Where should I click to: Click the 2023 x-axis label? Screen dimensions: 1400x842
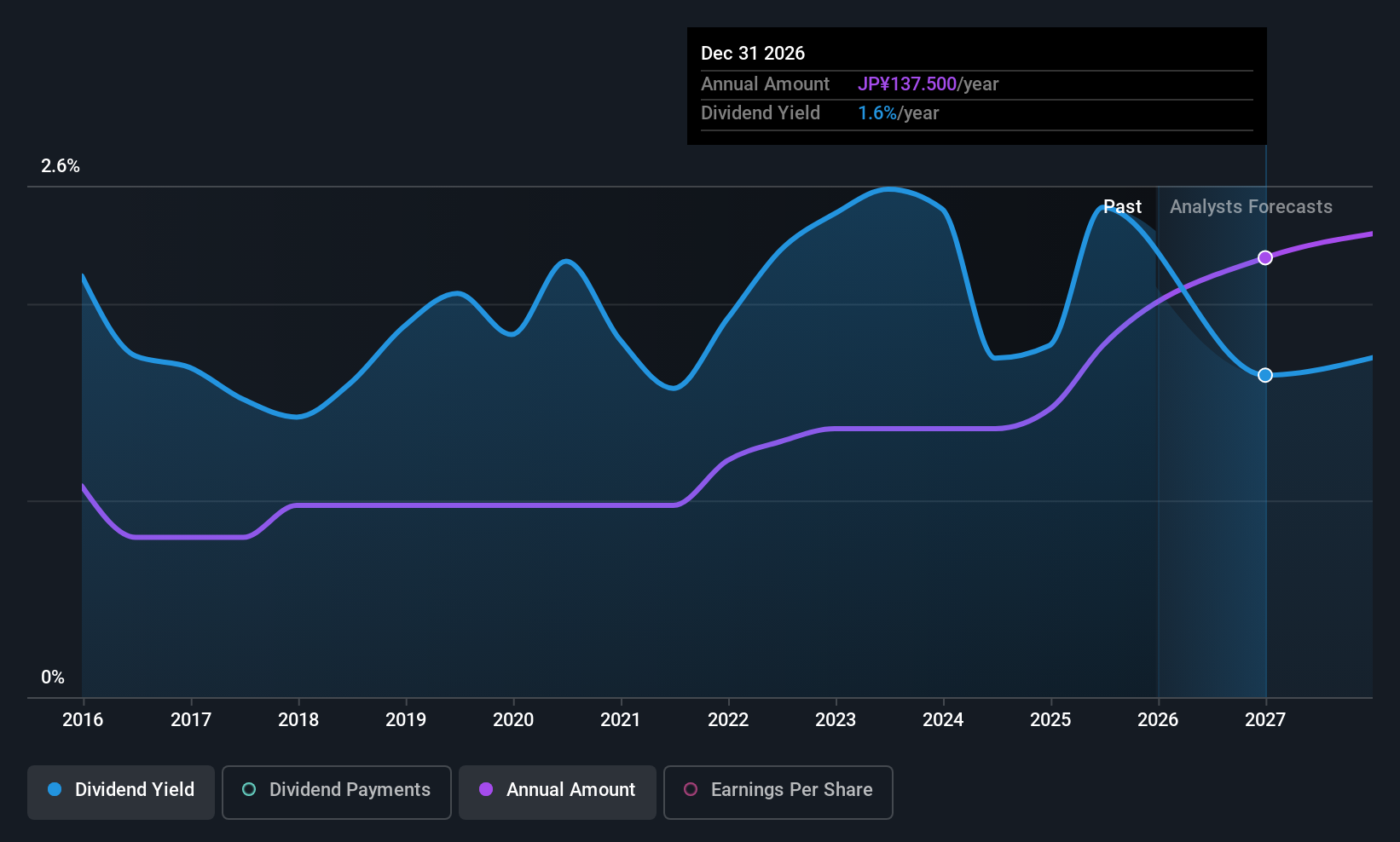[836, 720]
